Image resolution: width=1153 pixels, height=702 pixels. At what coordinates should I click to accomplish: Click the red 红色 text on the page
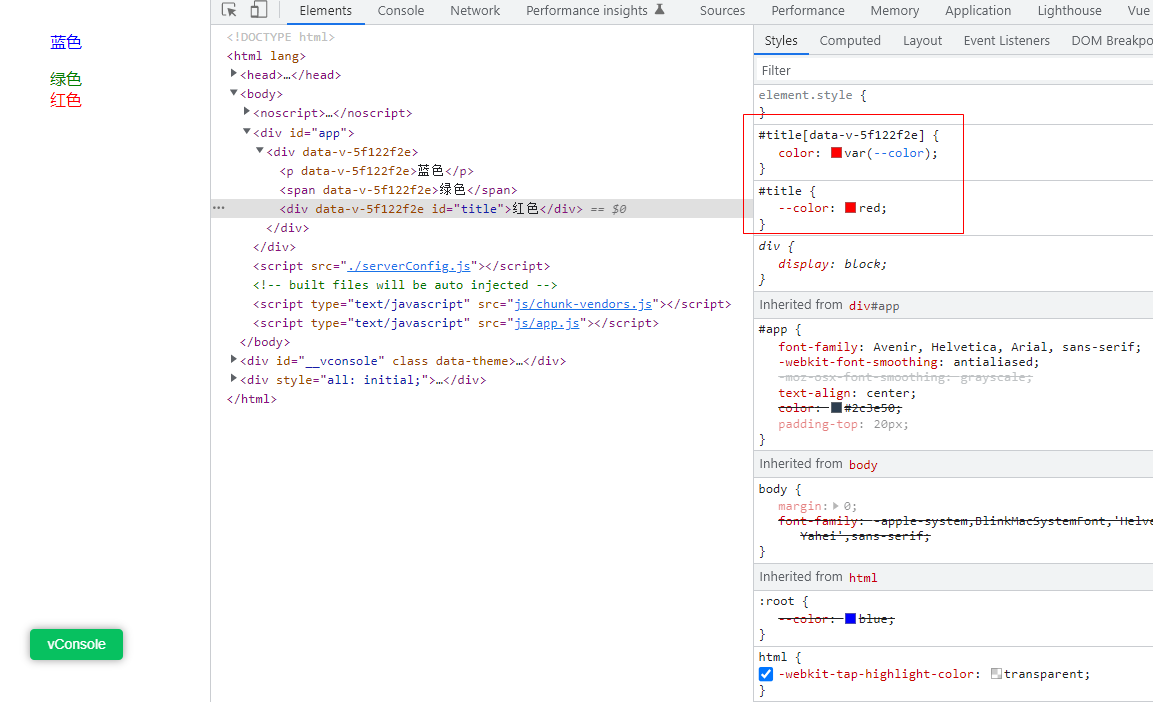65,100
